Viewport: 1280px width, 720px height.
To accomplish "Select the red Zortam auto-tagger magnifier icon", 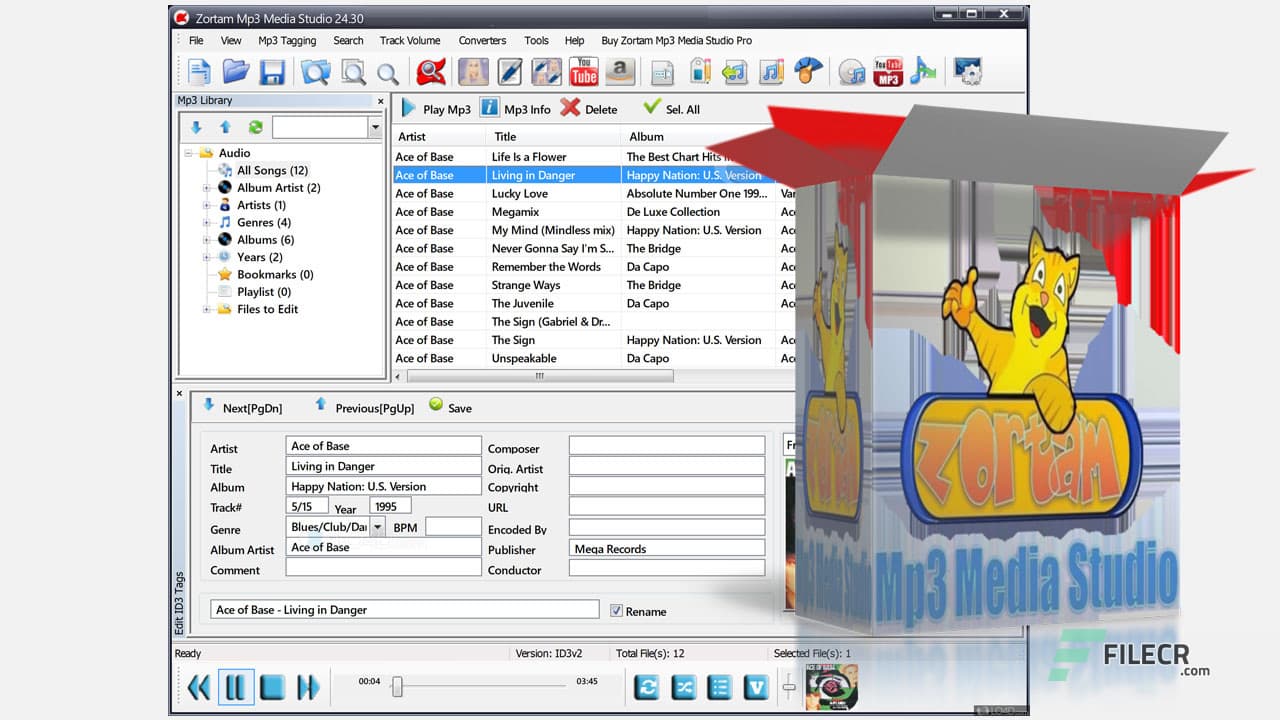I will 428,71.
